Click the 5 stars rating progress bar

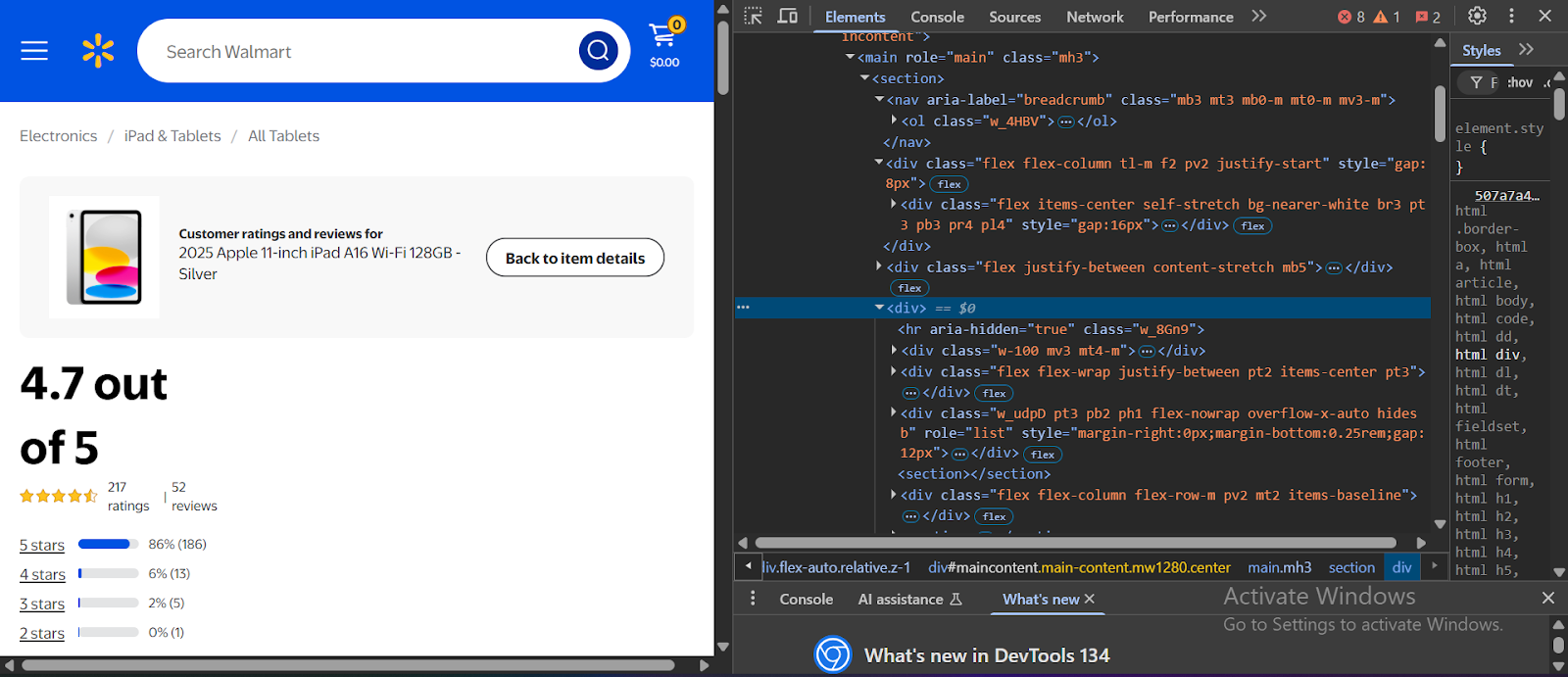[x=108, y=544]
